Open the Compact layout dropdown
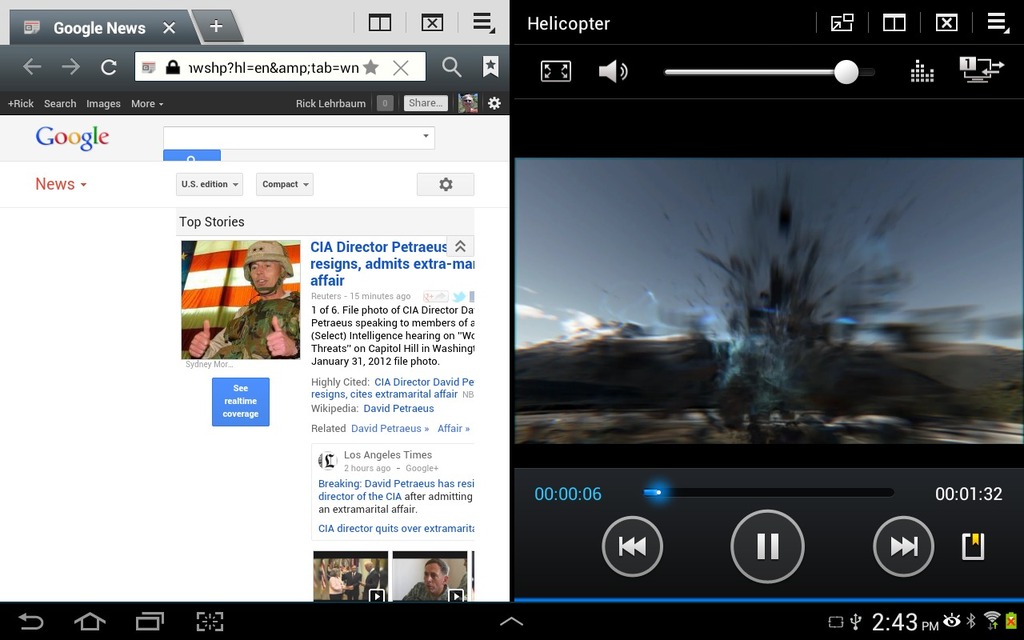 pos(285,184)
